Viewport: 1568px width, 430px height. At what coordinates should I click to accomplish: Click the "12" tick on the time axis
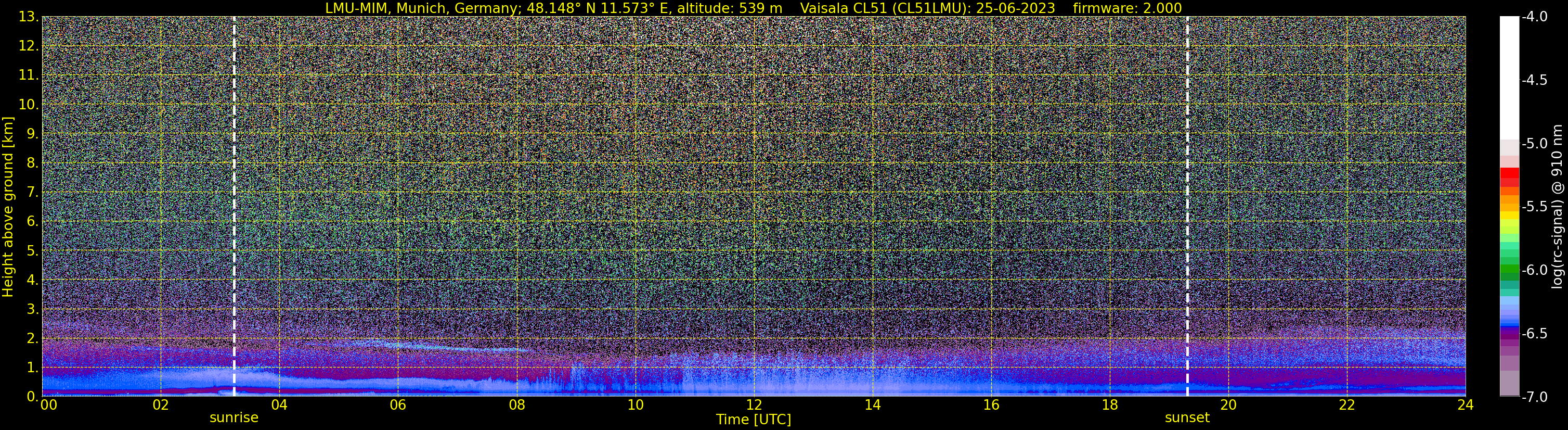(754, 405)
